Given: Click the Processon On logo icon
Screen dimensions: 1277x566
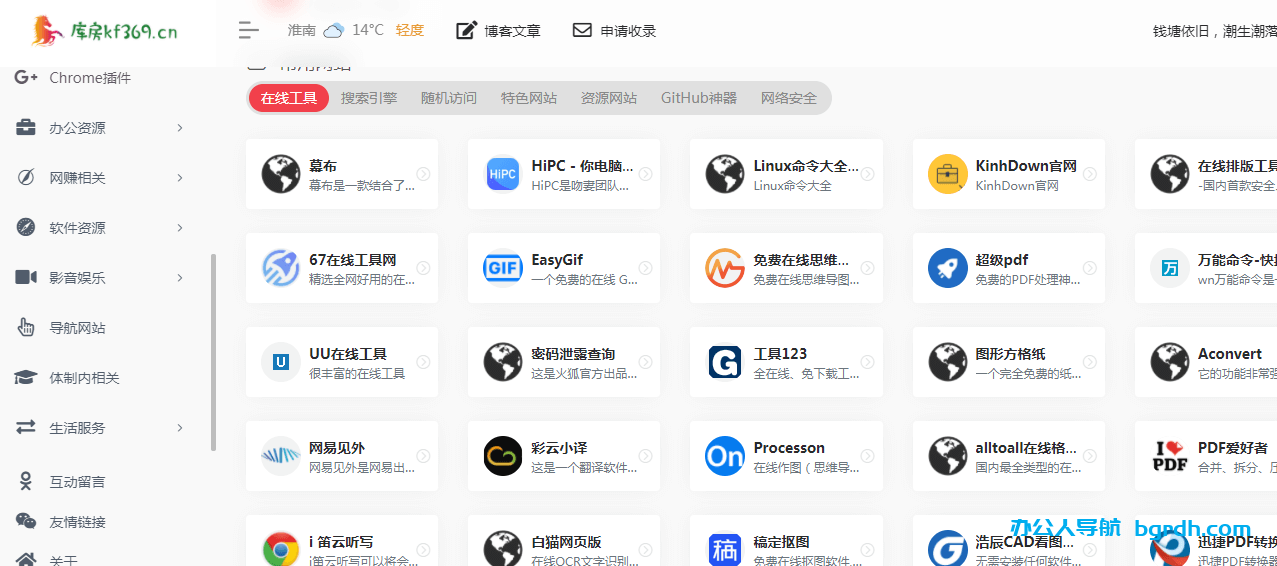Looking at the screenshot, I should [725, 456].
